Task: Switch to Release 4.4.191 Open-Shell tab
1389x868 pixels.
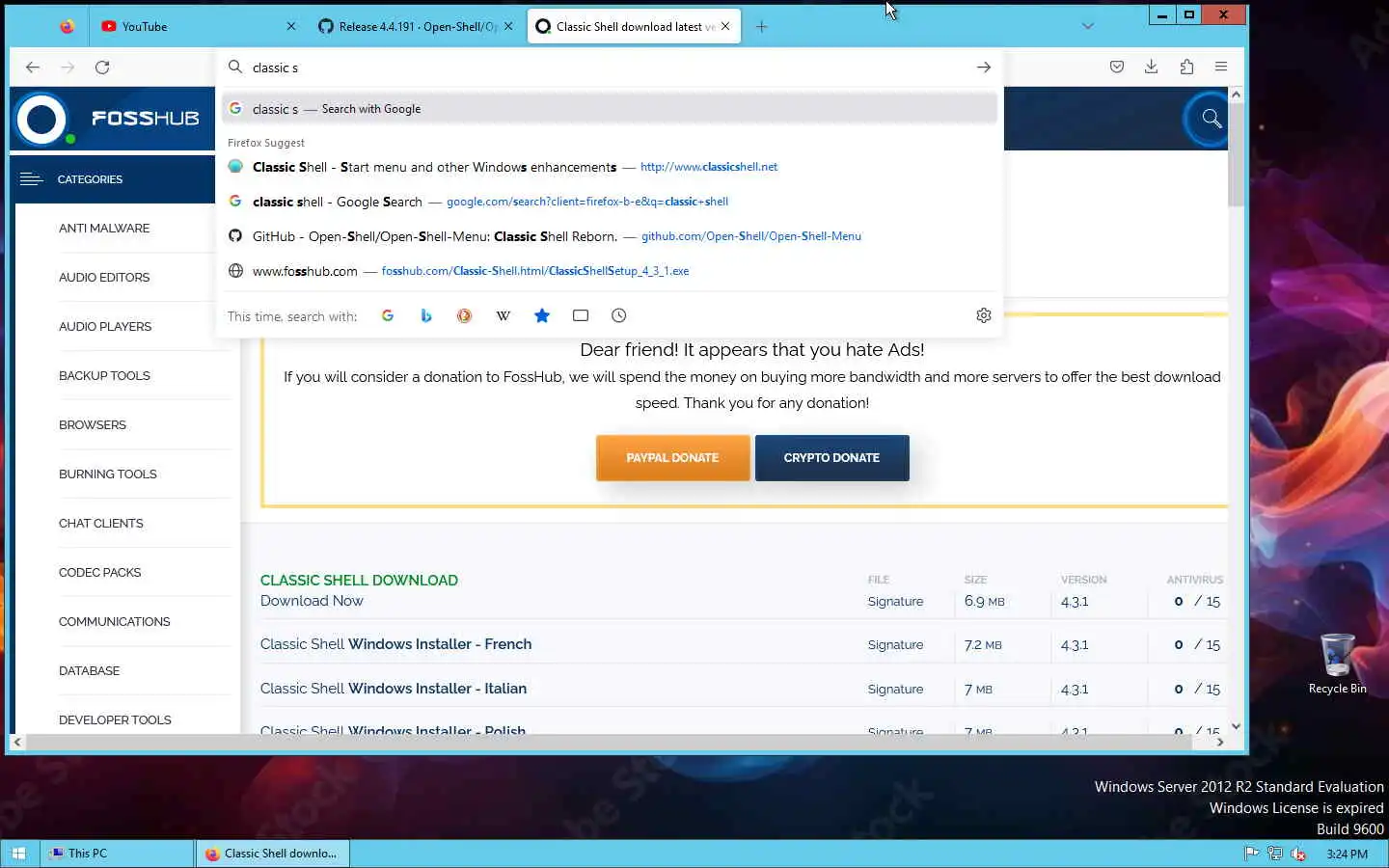Action: coord(417,27)
